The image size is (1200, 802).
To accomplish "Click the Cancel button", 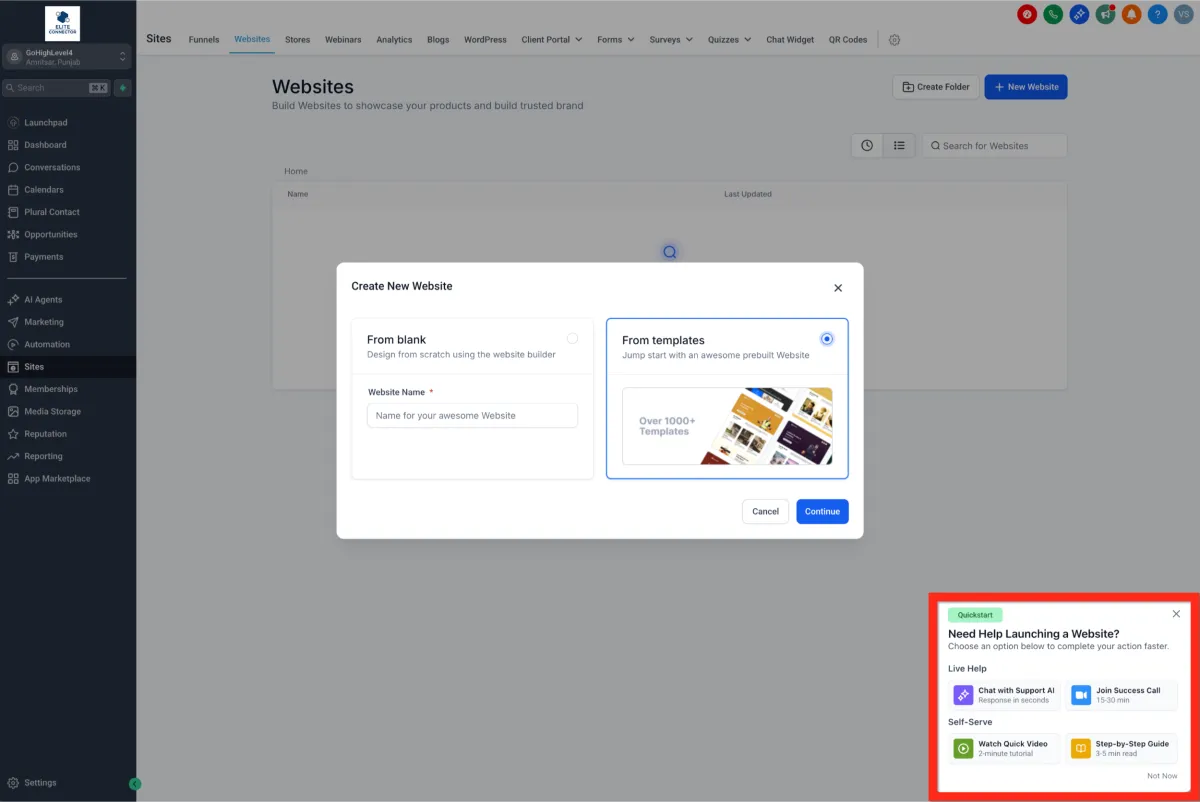I will pyautogui.click(x=765, y=511).
